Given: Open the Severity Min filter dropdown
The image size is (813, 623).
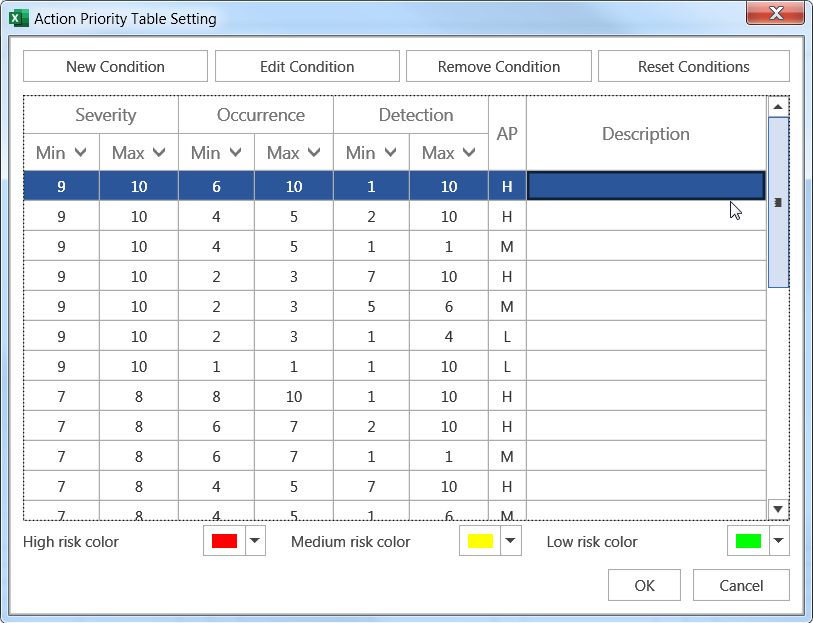Looking at the screenshot, I should tap(81, 153).
